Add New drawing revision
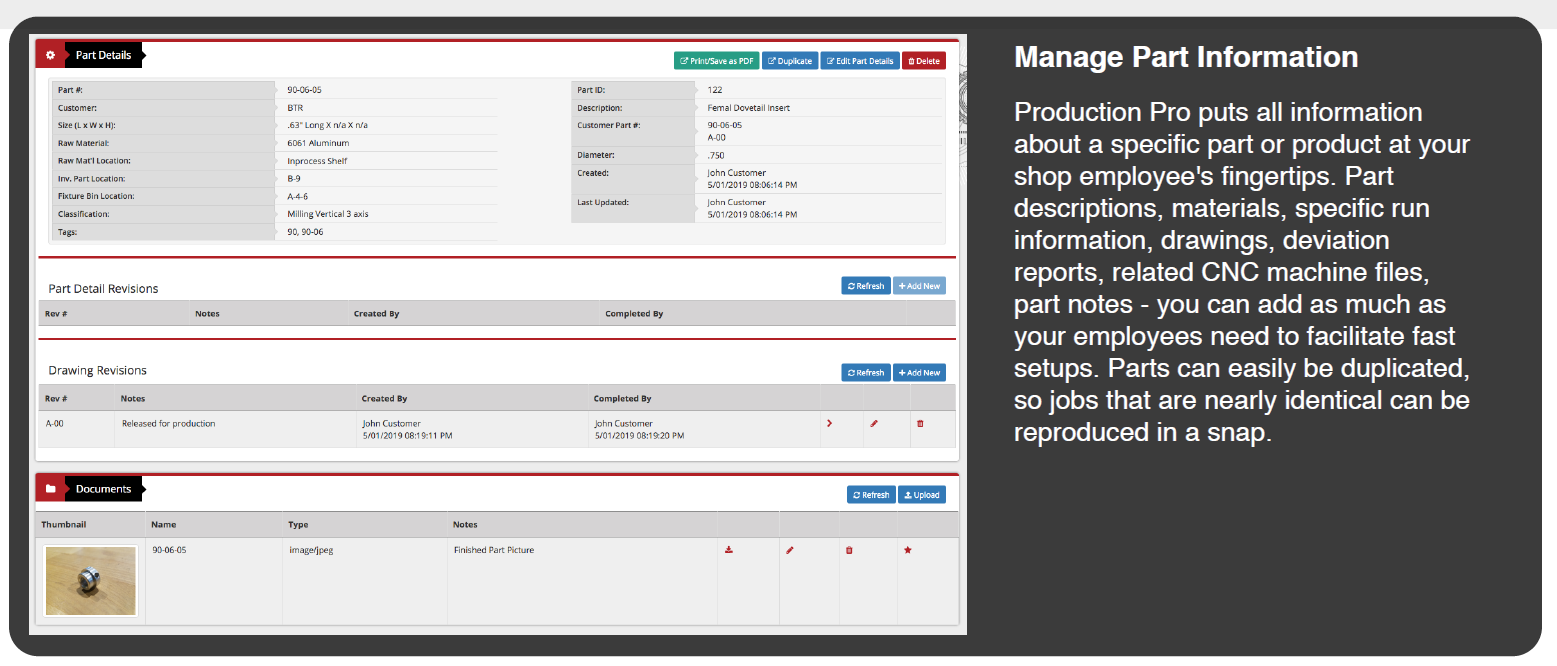Image resolution: width=1557 pixels, height=666 pixels. (x=919, y=373)
